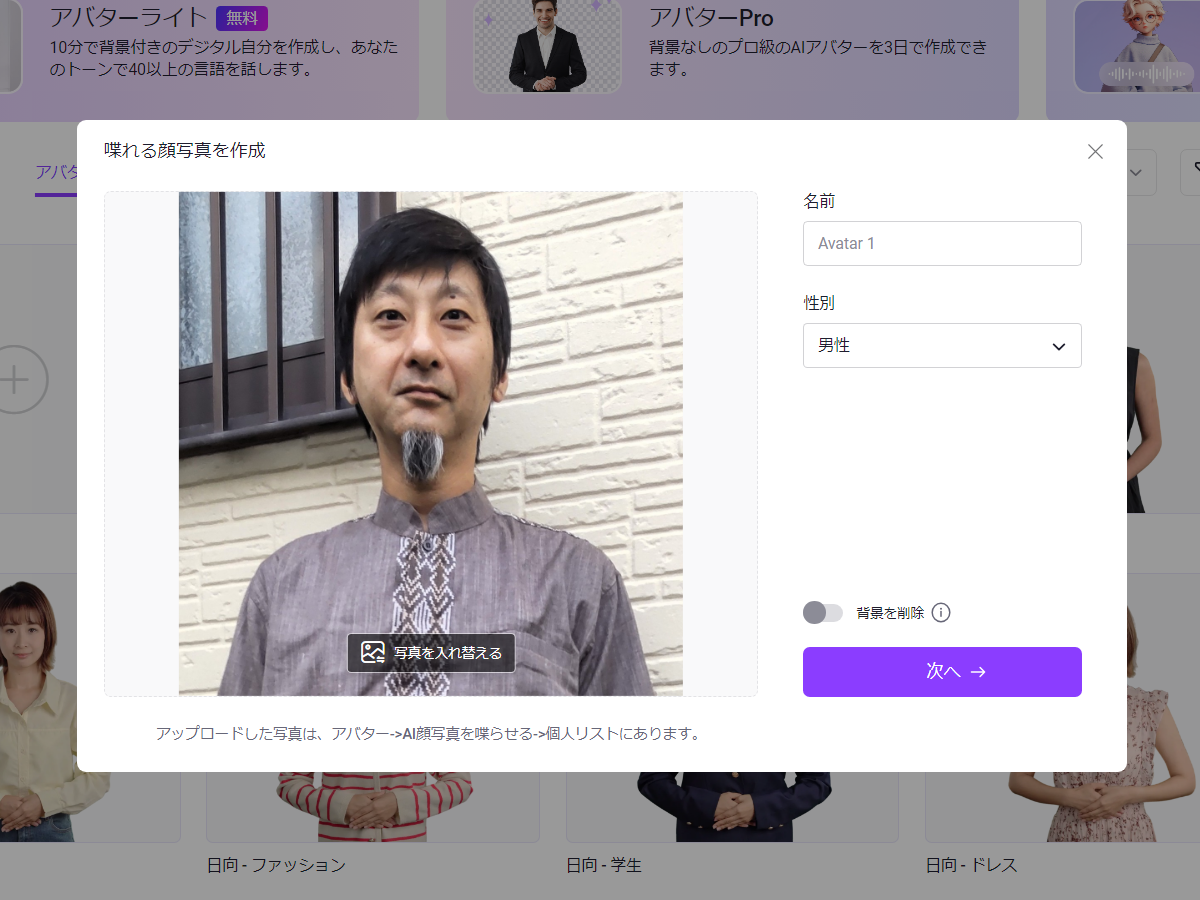Click the info icon beside 背景を削除
1200x900 pixels.
click(940, 613)
